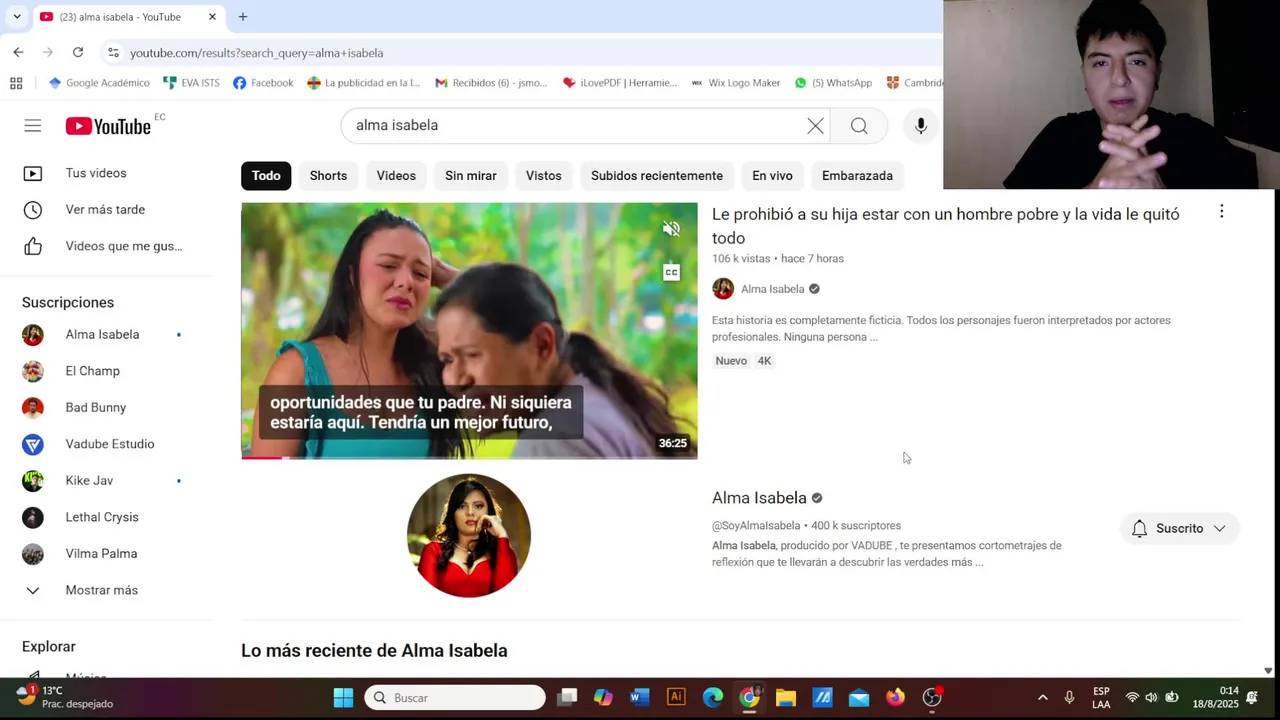
Task: Open the YouTube hamburger guide menu
Action: [x=33, y=125]
